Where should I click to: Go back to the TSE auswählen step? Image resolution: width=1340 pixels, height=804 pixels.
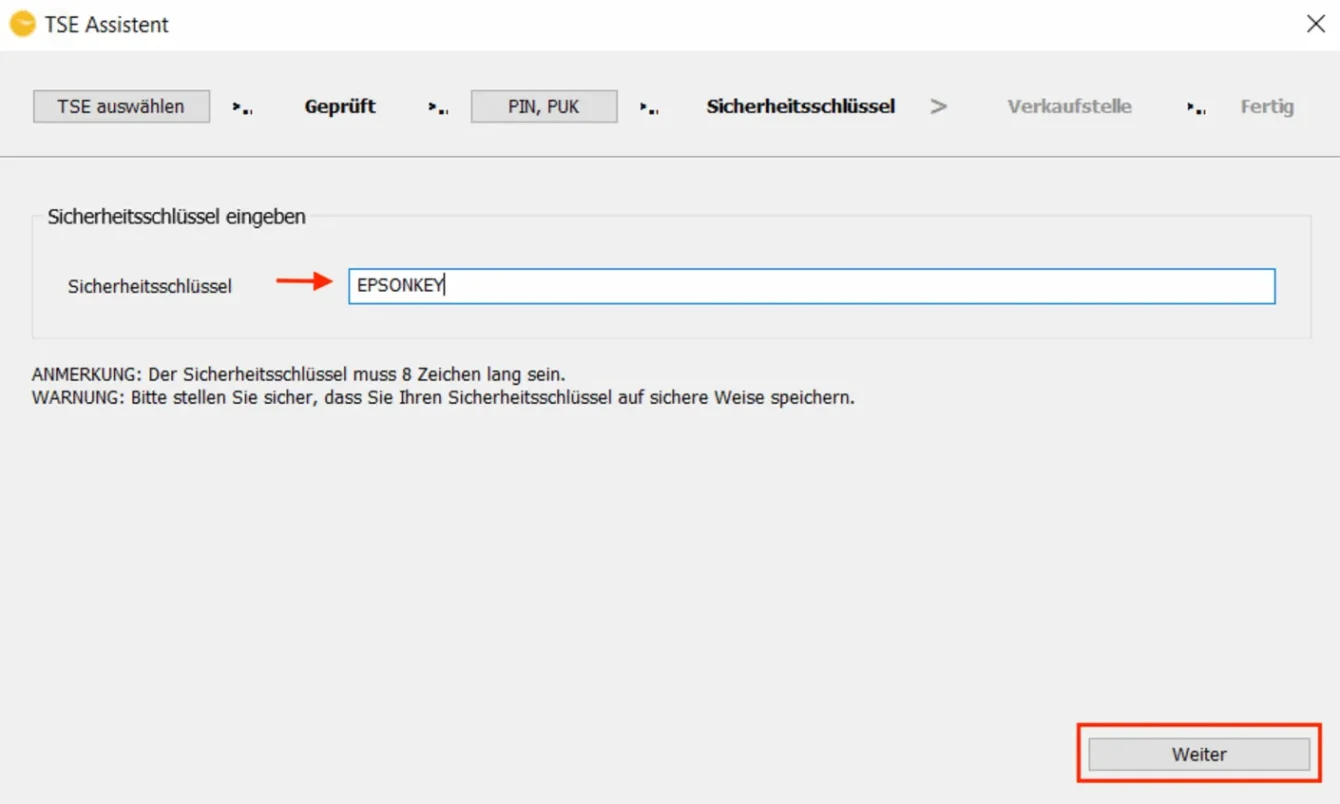121,106
